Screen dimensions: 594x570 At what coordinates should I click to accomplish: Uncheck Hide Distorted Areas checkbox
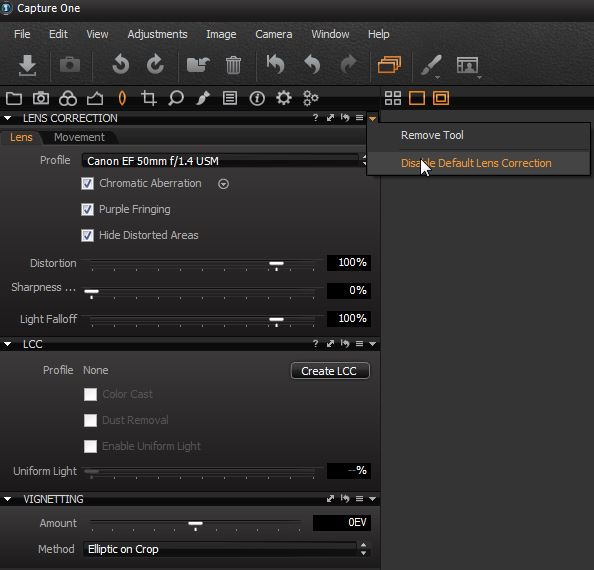pyautogui.click(x=88, y=235)
